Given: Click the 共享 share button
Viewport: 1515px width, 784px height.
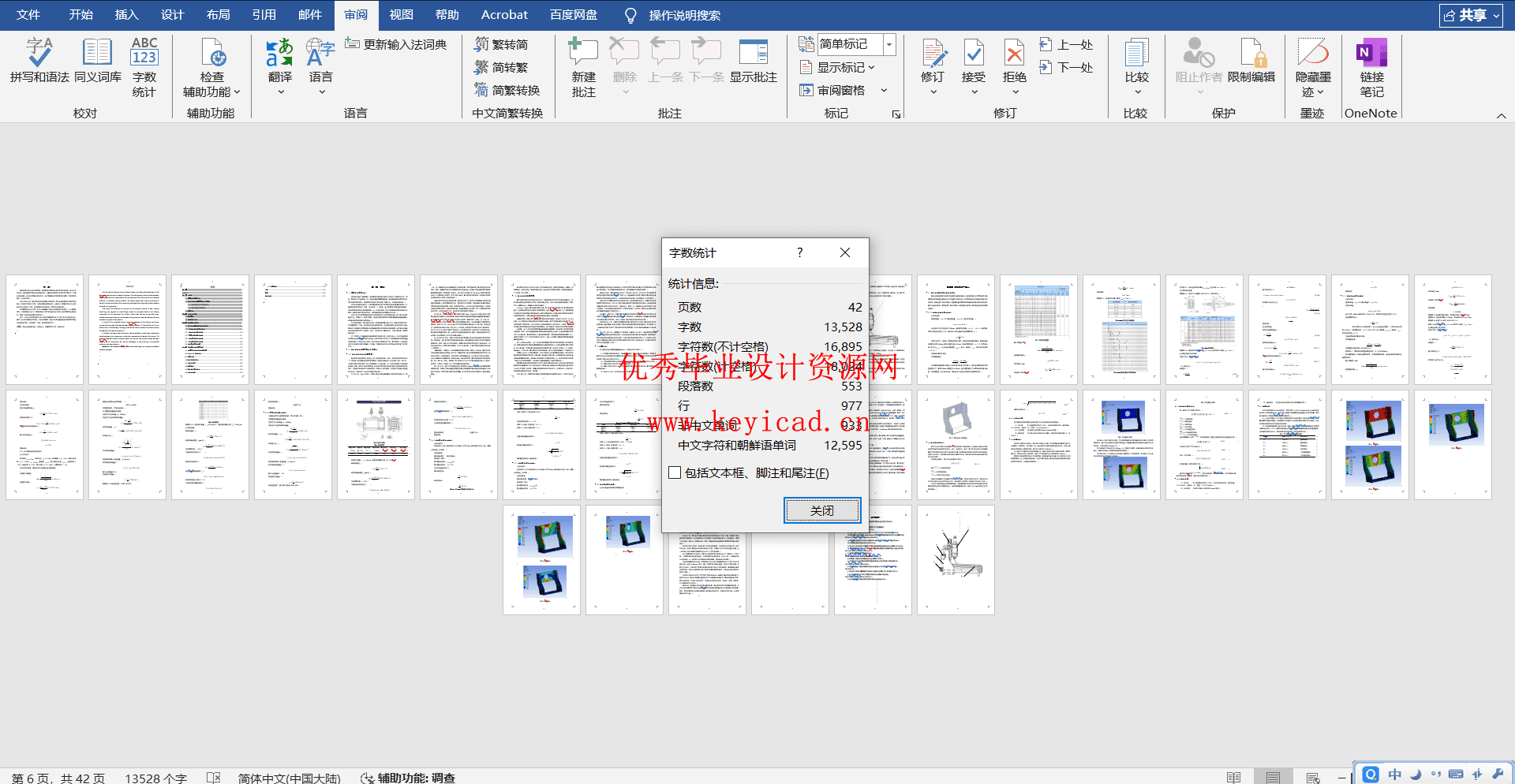Looking at the screenshot, I should [1471, 16].
